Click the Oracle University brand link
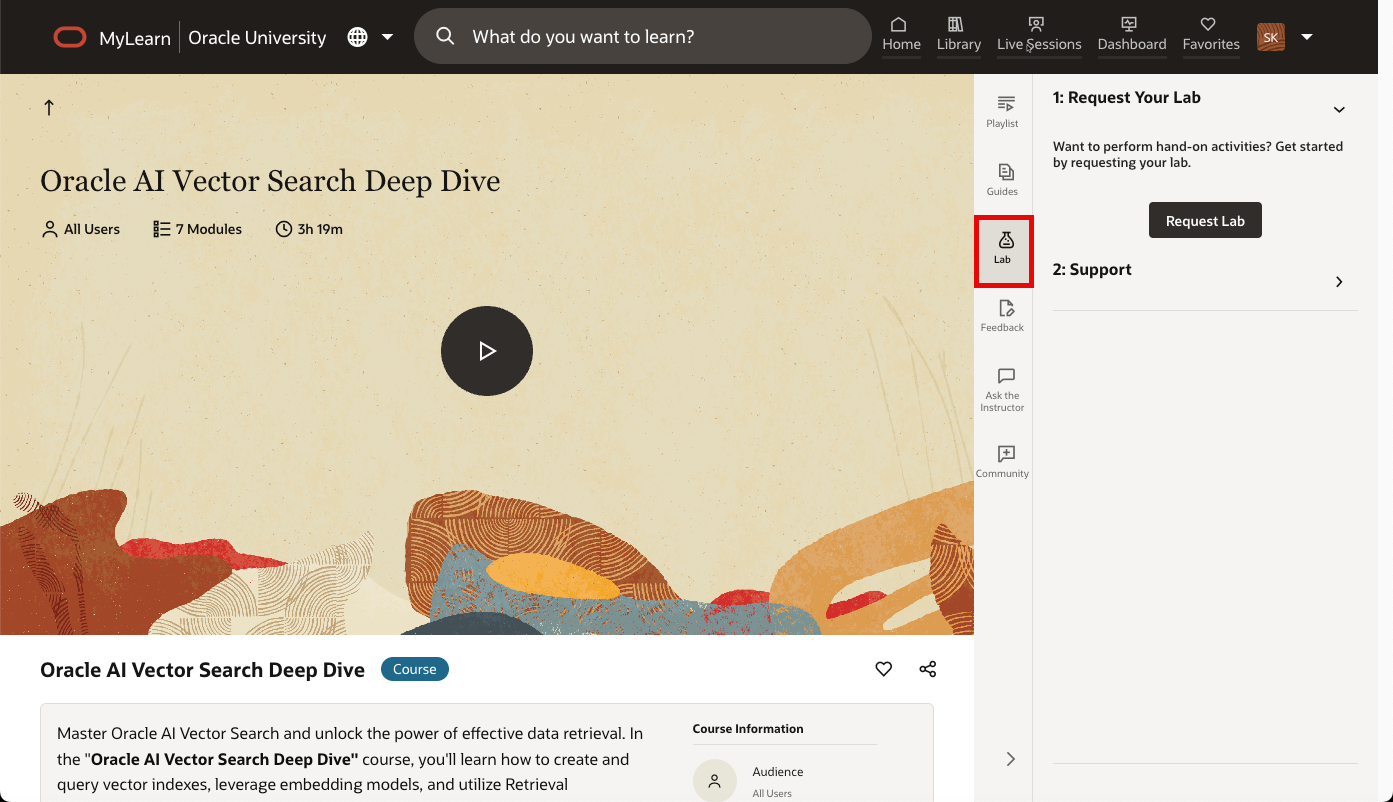Screen dimensions: 1393x802 pyautogui.click(x=257, y=38)
